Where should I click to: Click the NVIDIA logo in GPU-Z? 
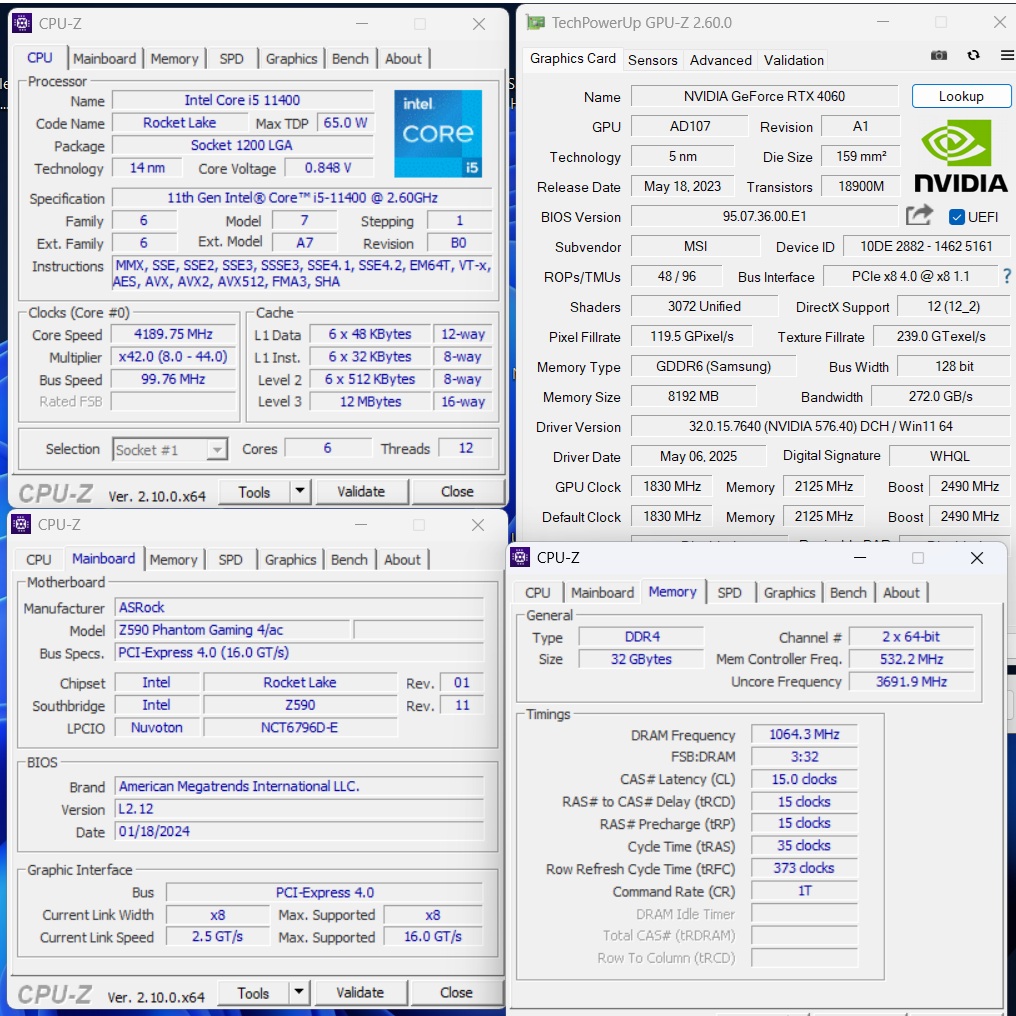tap(960, 156)
